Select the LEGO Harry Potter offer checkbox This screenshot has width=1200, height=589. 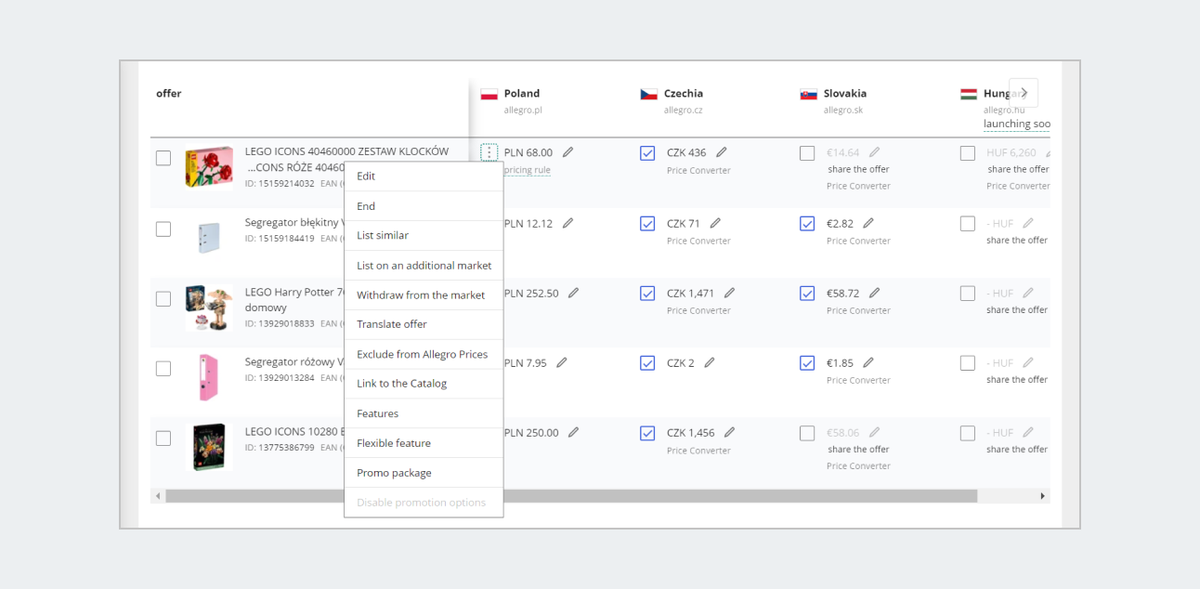(x=163, y=299)
